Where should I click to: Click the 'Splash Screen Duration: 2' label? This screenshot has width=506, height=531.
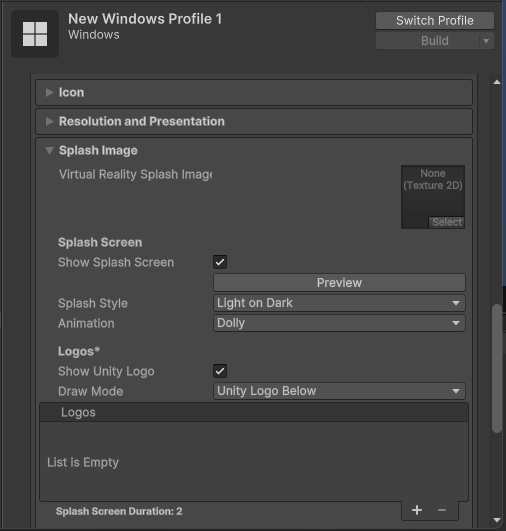coord(119,511)
